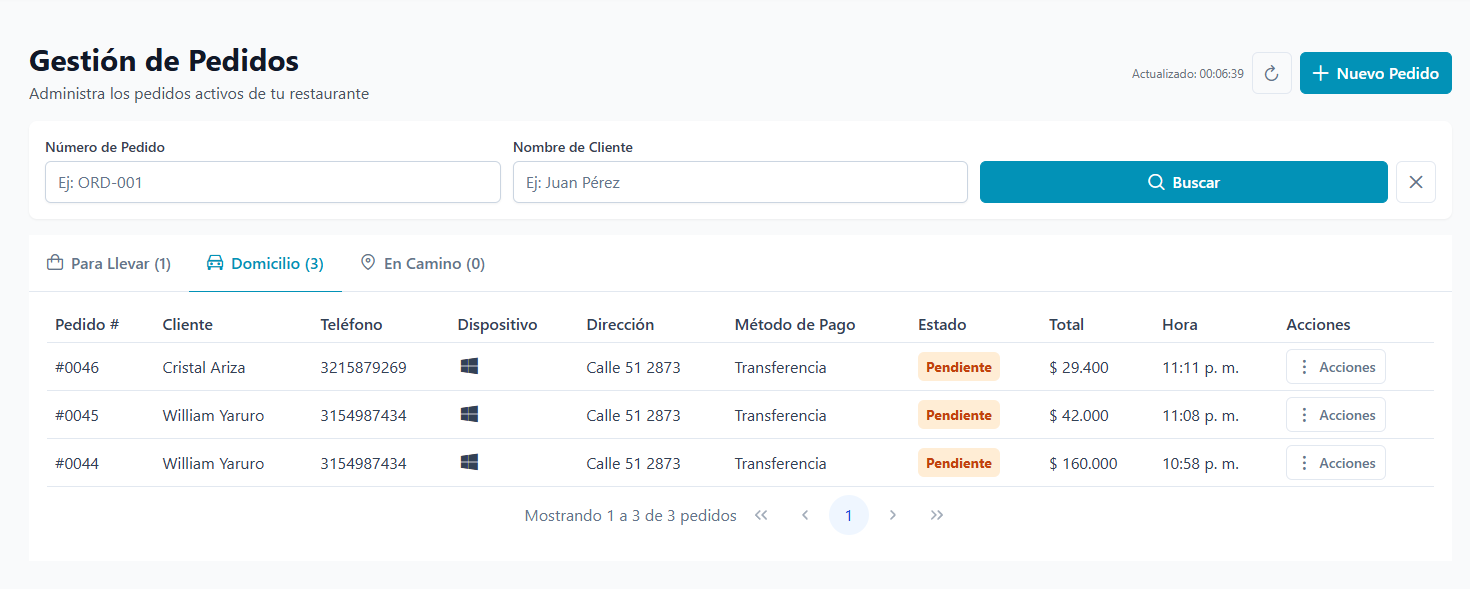Click the Windows device icon for order #0046

pyautogui.click(x=469, y=367)
